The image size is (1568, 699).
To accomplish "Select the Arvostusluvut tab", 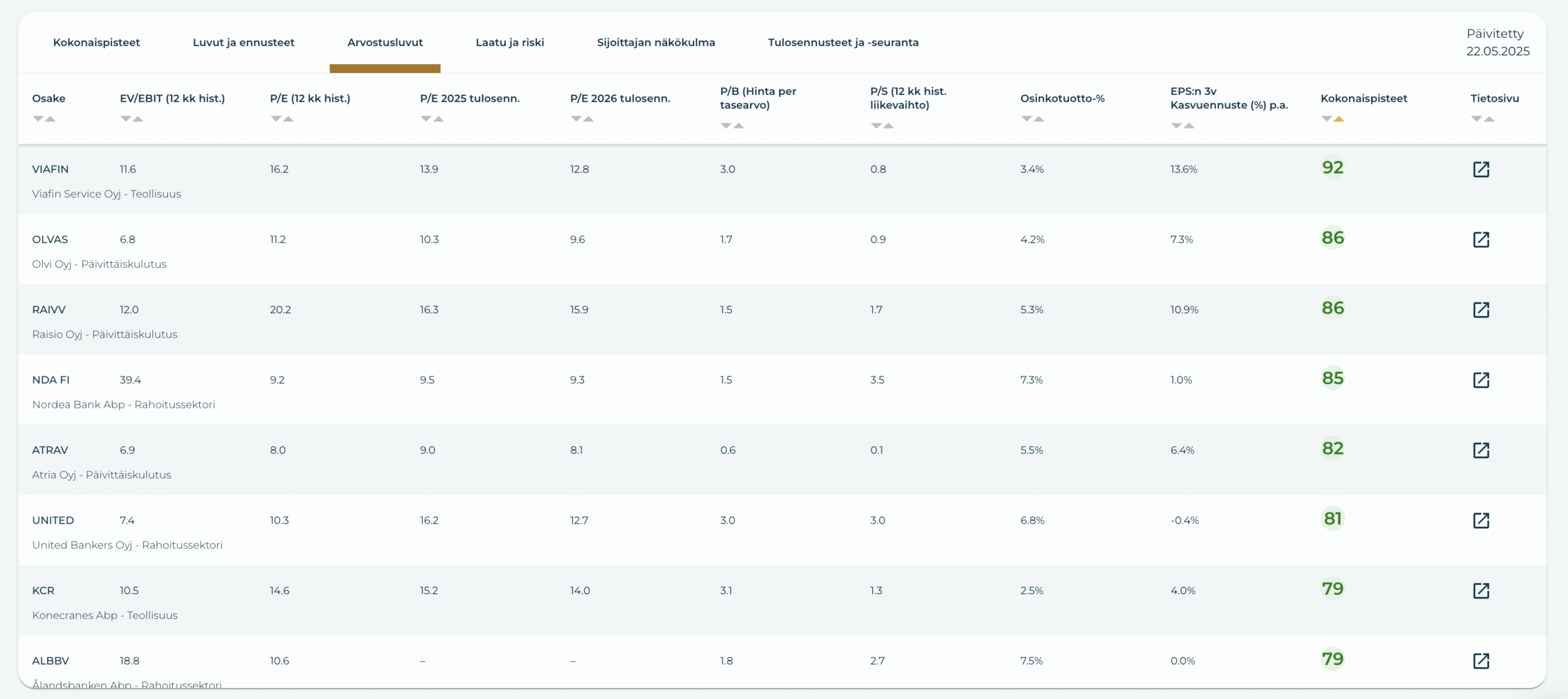I will tap(385, 42).
